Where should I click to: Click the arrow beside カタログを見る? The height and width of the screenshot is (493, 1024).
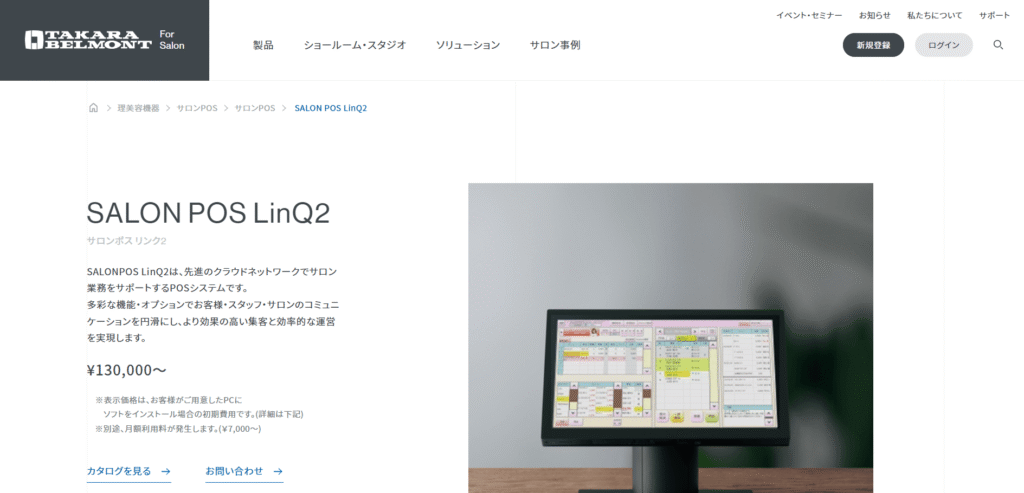(x=166, y=471)
